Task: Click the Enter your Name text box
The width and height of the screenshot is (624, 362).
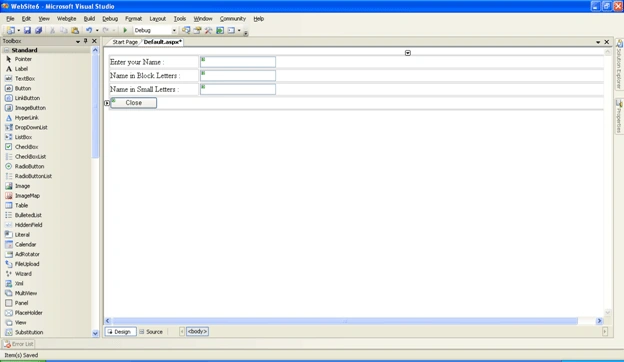Action: pyautogui.click(x=238, y=62)
